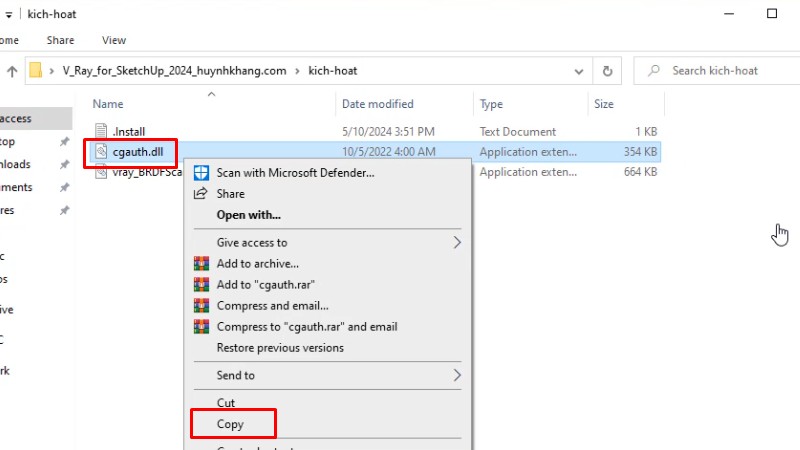Click the pin icon next to Pictures
This screenshot has height=450, width=800.
[x=64, y=210]
